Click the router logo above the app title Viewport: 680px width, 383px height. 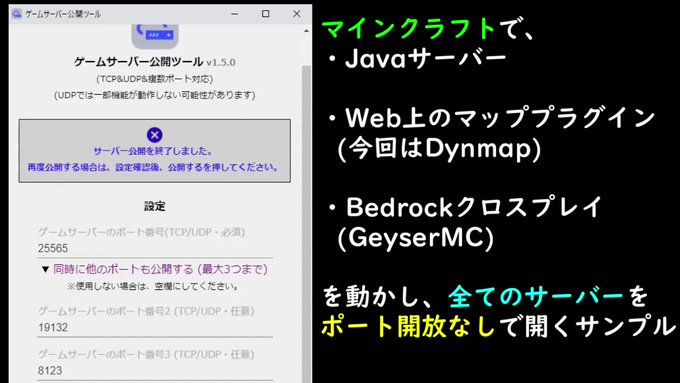[x=155, y=36]
